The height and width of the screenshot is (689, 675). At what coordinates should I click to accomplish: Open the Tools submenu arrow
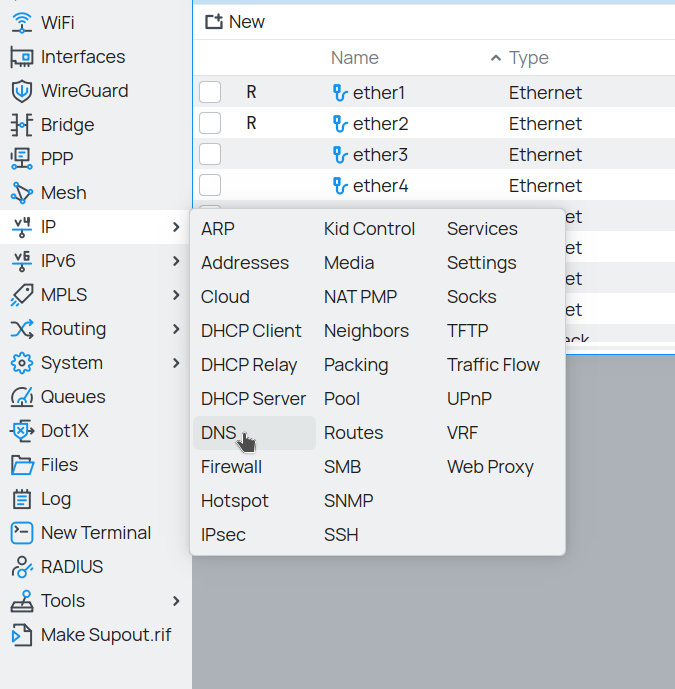(x=176, y=601)
